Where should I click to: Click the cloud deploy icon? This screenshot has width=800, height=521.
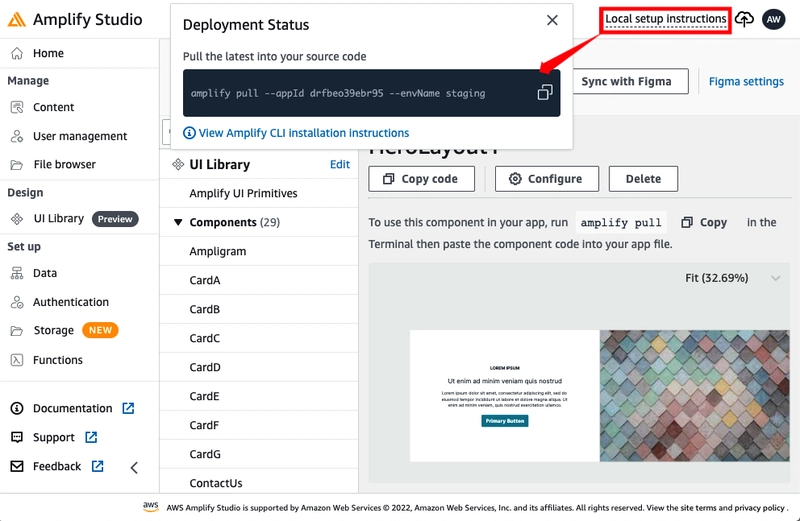pyautogui.click(x=744, y=19)
